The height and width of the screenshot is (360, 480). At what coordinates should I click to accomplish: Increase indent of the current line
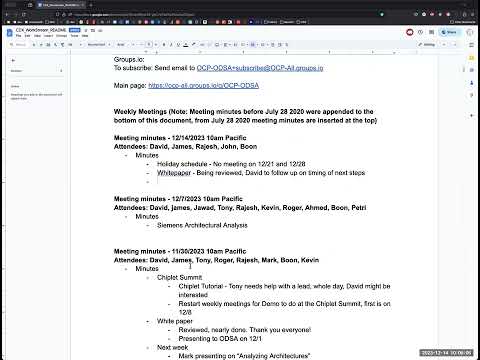279,44
